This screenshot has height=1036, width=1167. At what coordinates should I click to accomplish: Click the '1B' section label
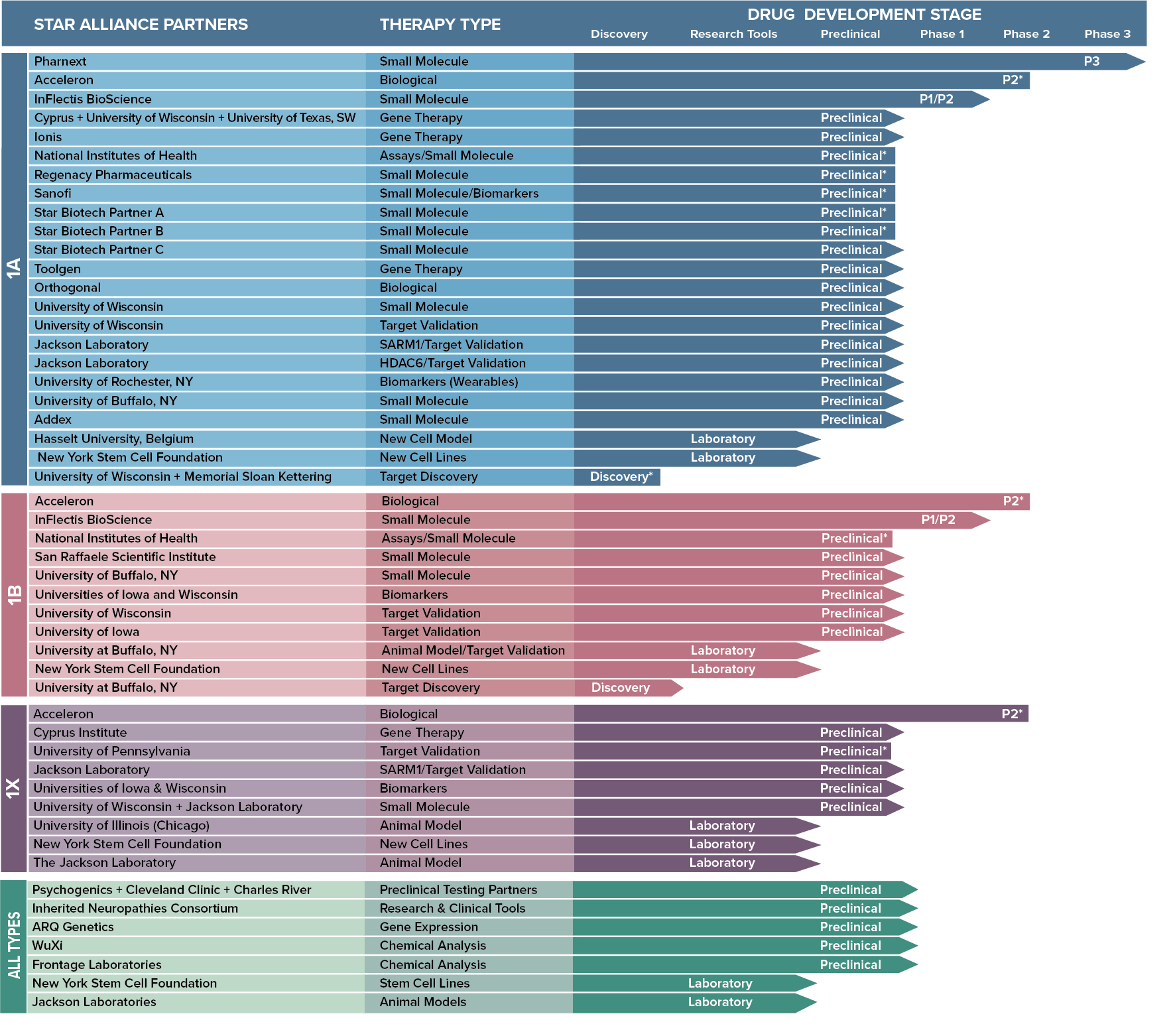pyautogui.click(x=14, y=595)
